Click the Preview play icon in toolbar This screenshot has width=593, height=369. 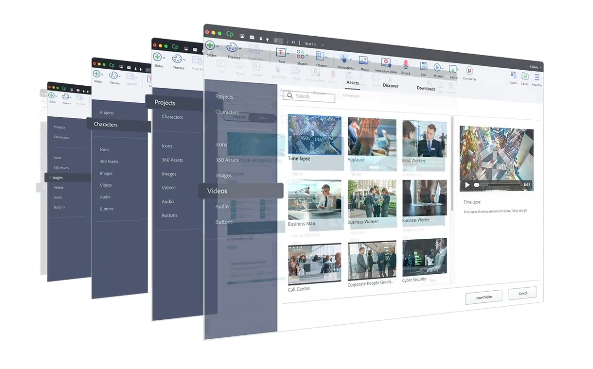coord(437,67)
